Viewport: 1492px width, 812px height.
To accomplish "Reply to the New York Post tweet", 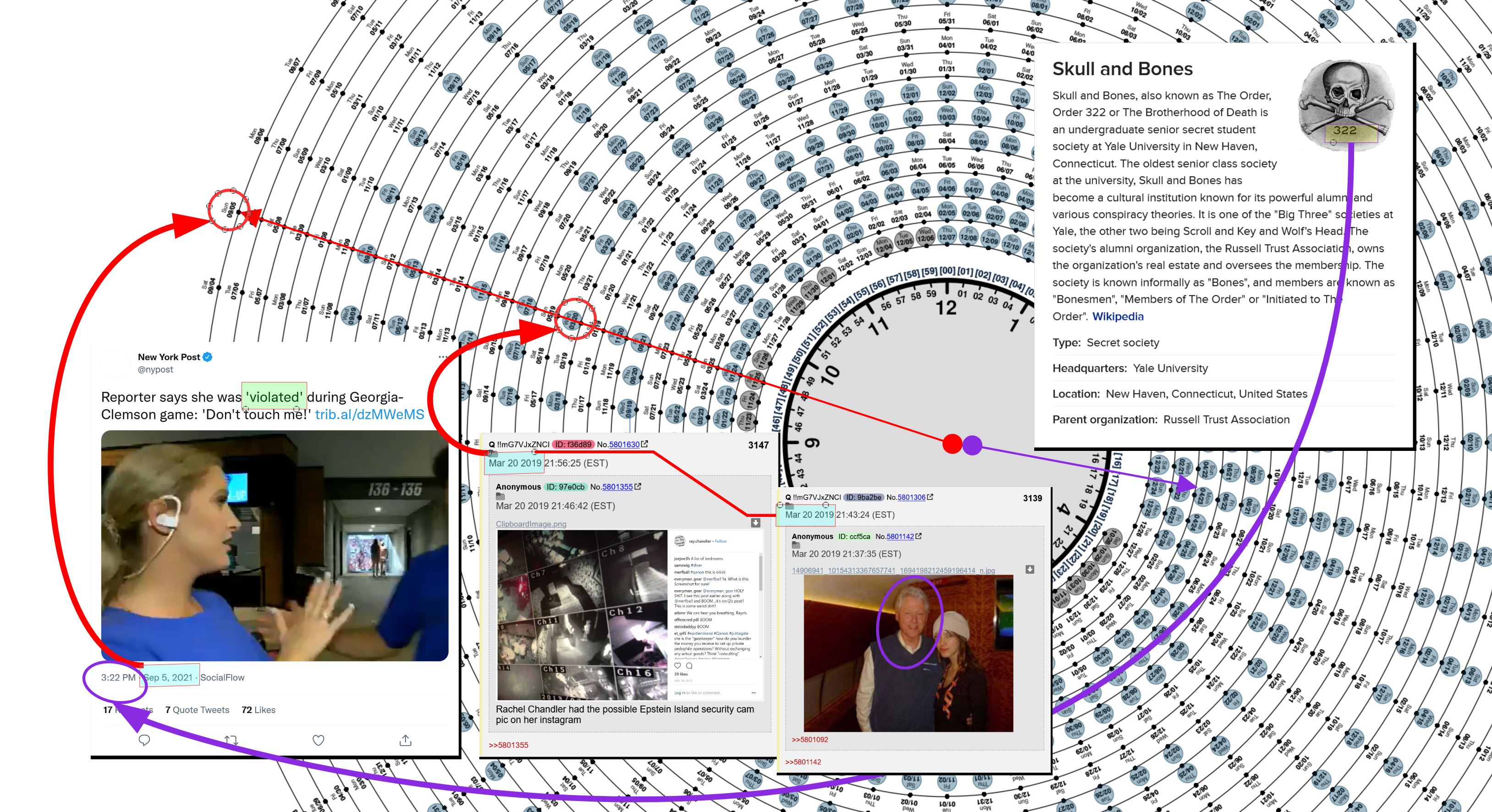I will [x=144, y=740].
